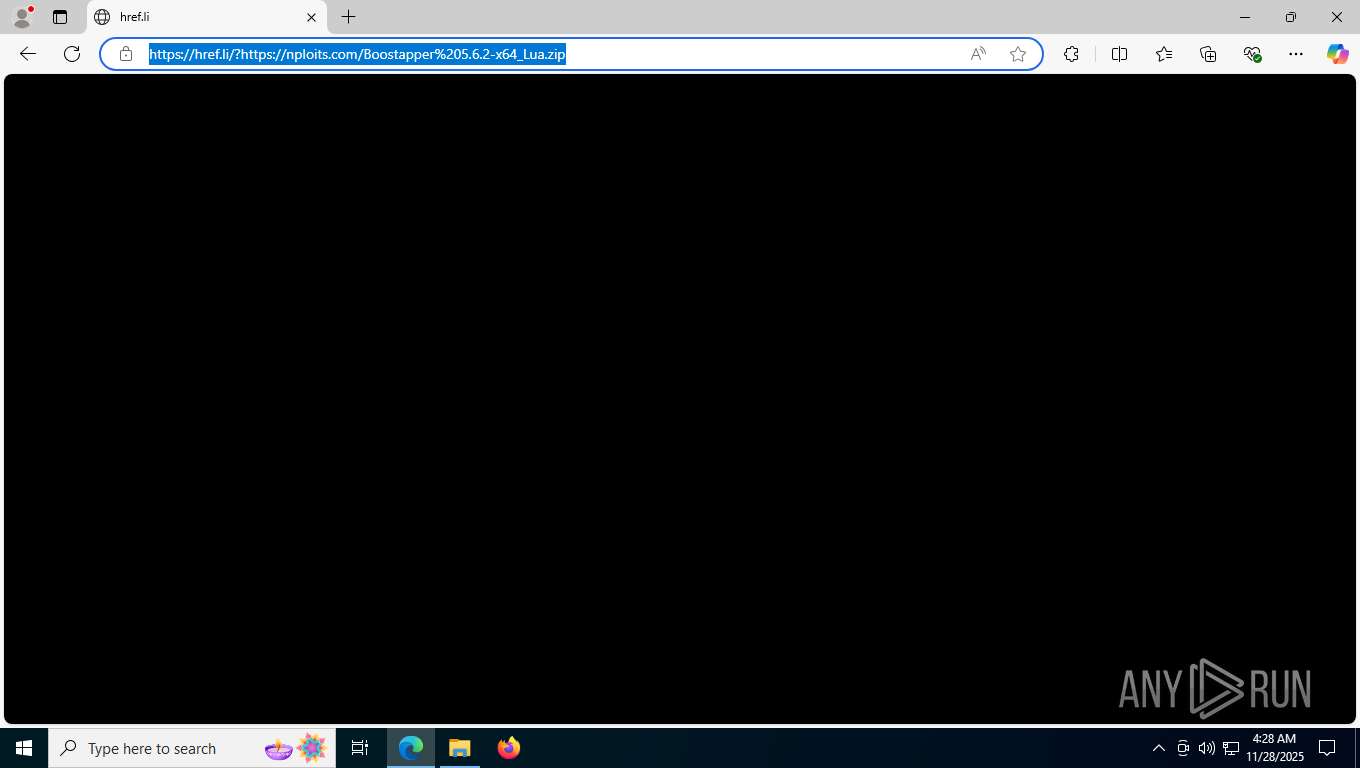Open Read aloud feature
This screenshot has height=768, width=1360.
978,54
